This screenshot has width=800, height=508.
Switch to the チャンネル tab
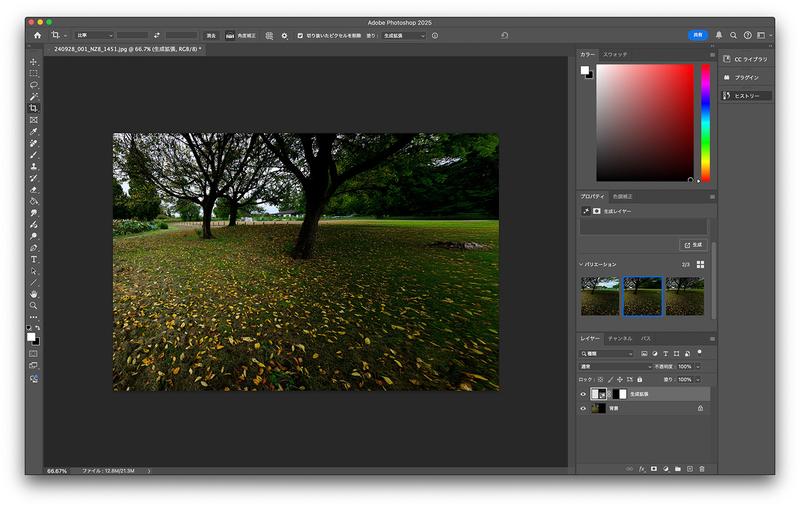[x=619, y=339]
